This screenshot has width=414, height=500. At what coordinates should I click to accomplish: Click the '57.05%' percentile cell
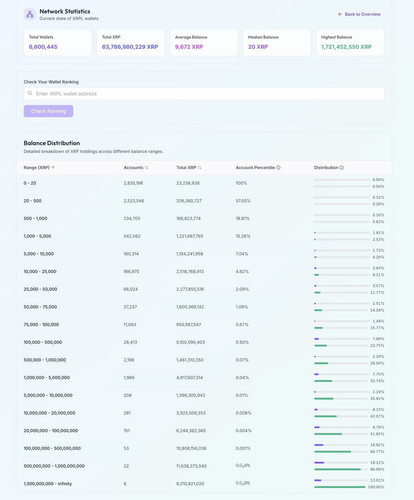click(243, 201)
